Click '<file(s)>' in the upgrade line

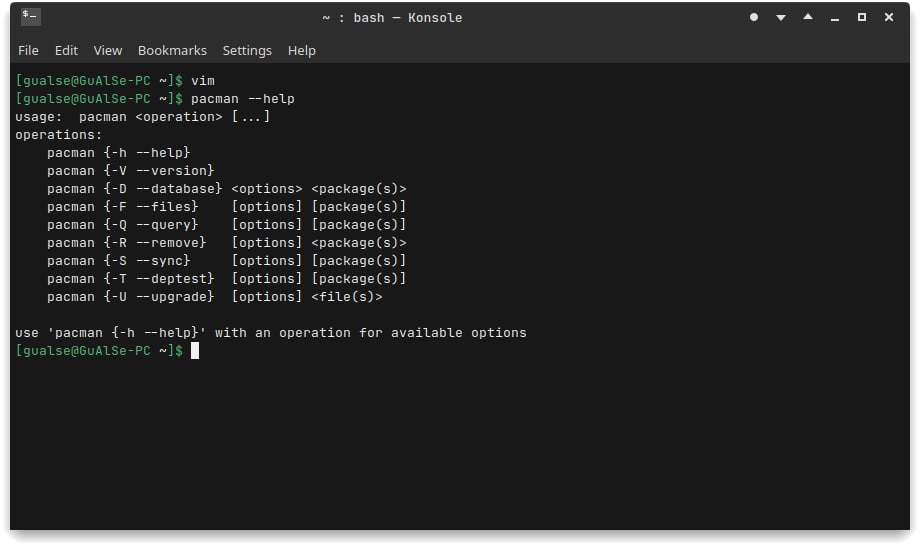coord(347,296)
